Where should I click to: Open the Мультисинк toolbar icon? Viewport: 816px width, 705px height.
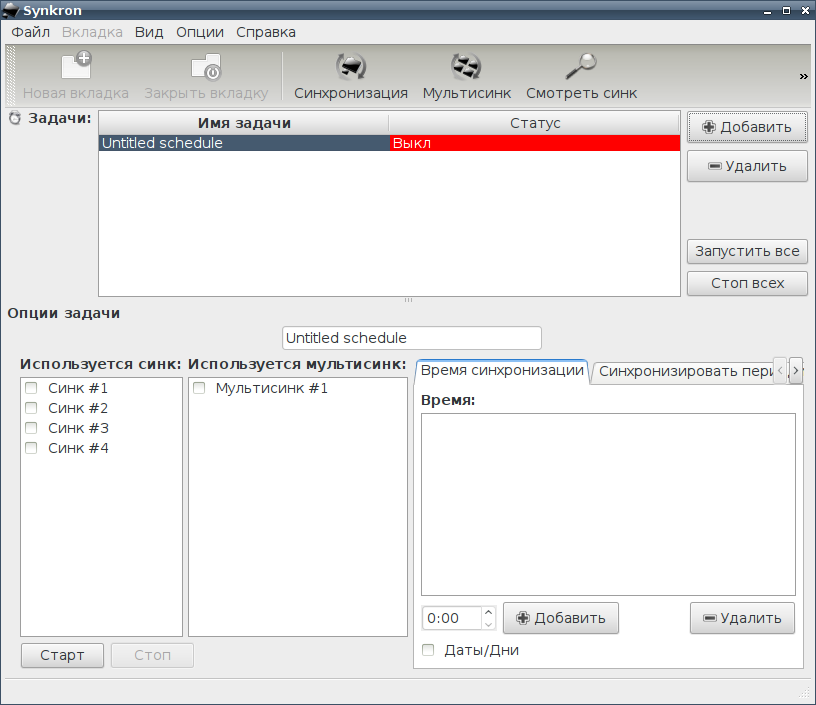click(x=466, y=67)
